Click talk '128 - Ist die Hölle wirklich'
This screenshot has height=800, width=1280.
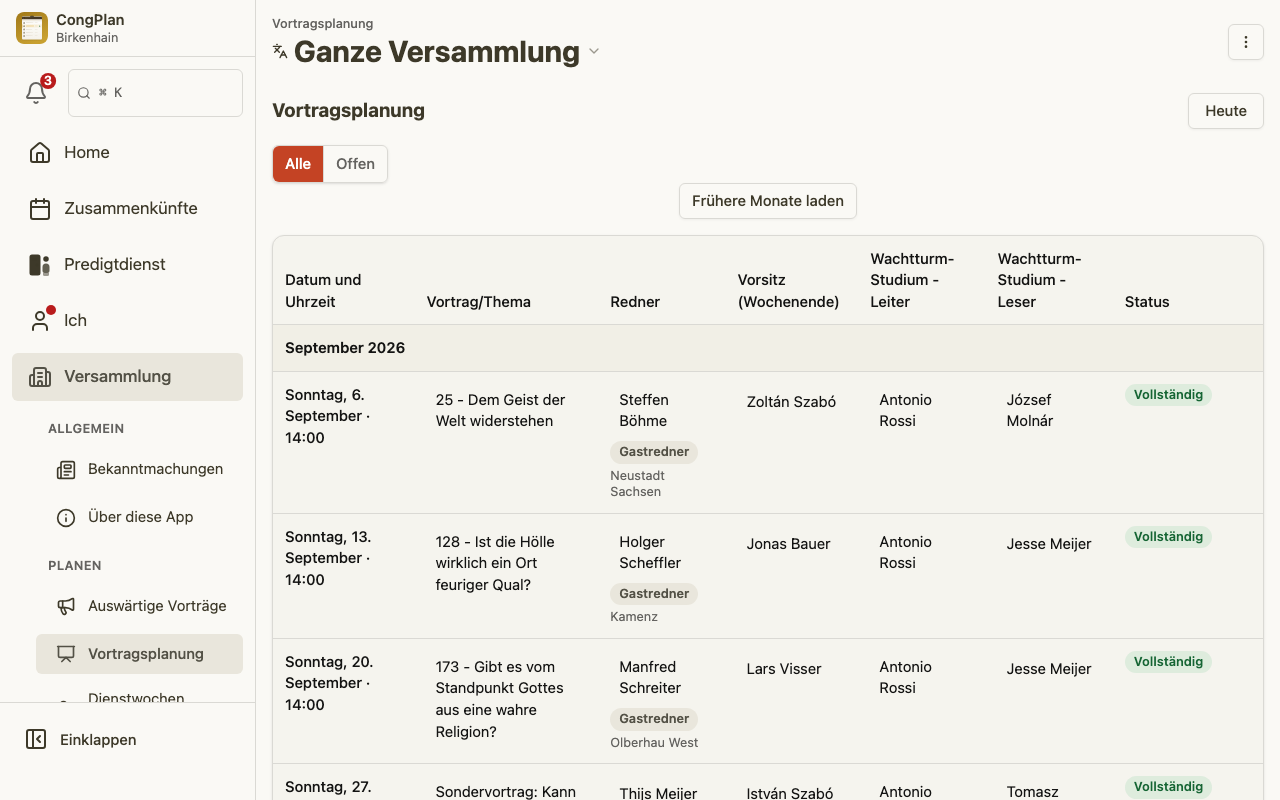pos(495,563)
